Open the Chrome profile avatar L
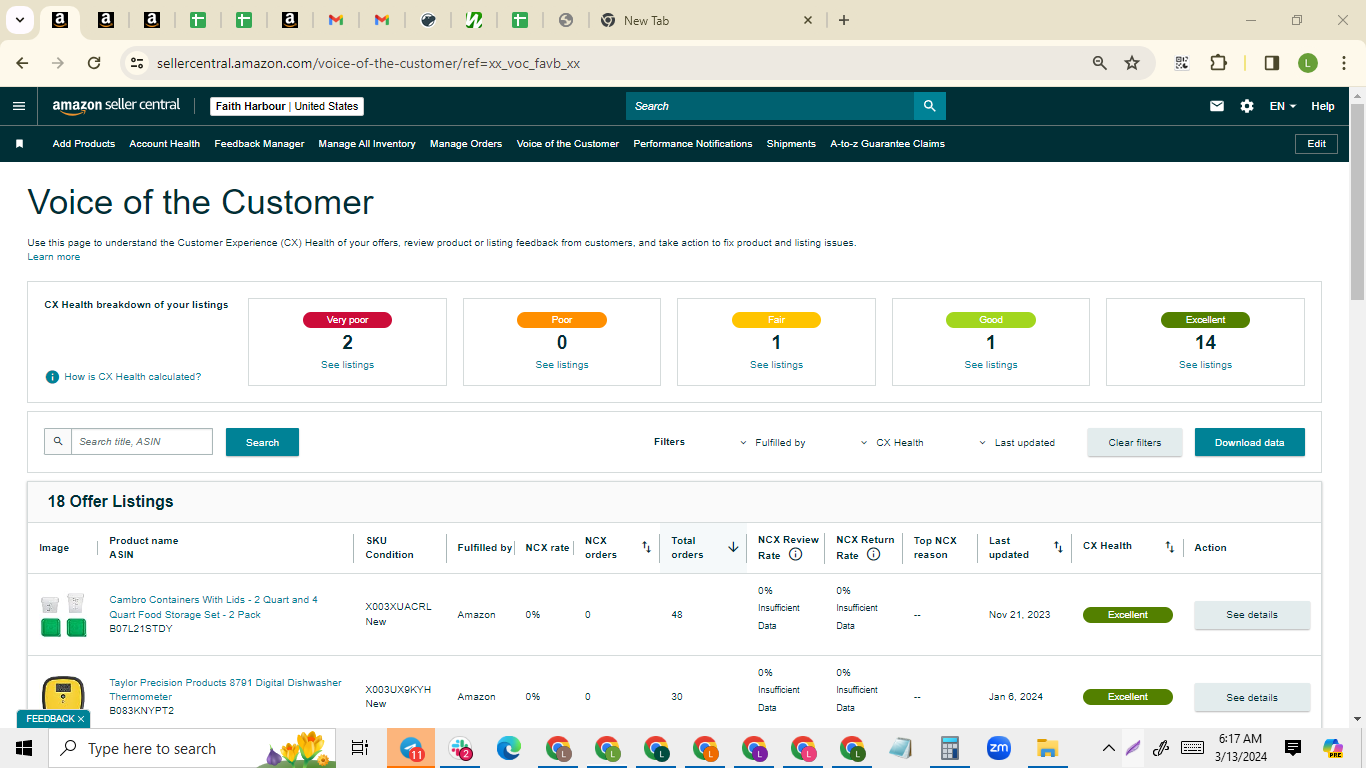 (1308, 63)
